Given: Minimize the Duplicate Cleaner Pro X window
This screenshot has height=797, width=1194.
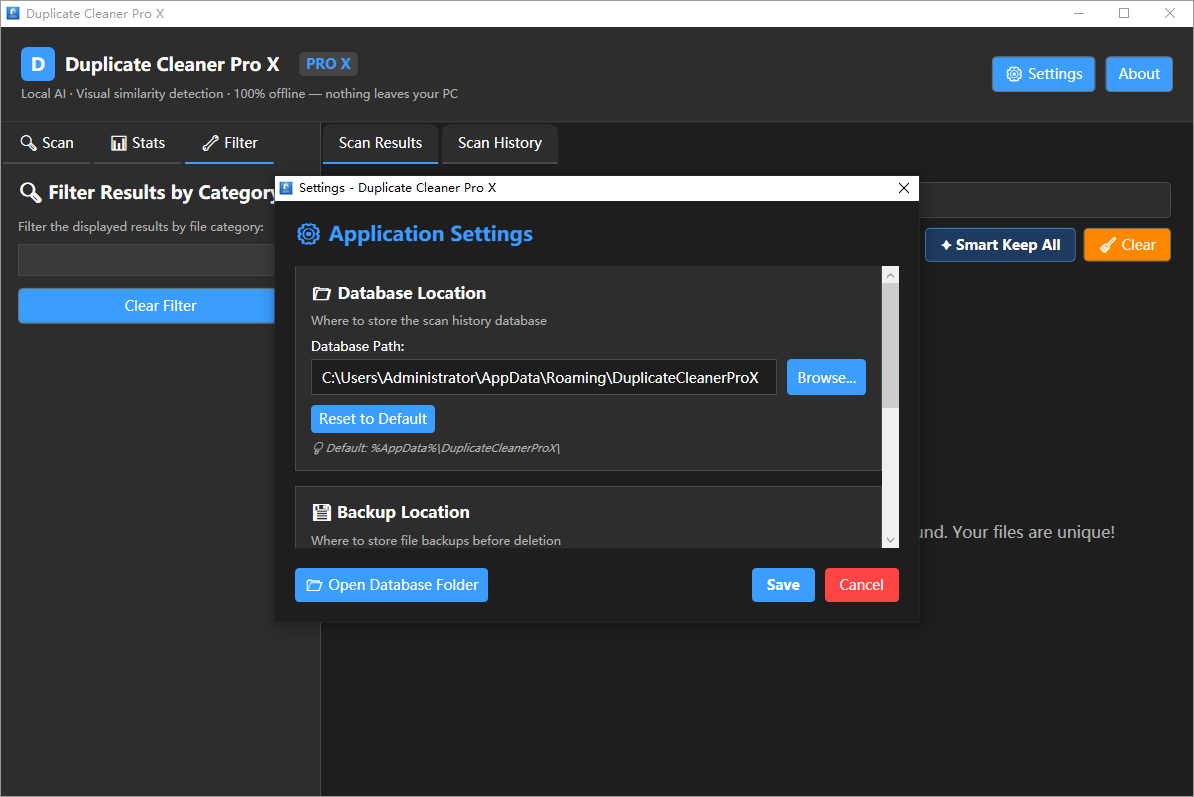Looking at the screenshot, I should coord(1079,13).
